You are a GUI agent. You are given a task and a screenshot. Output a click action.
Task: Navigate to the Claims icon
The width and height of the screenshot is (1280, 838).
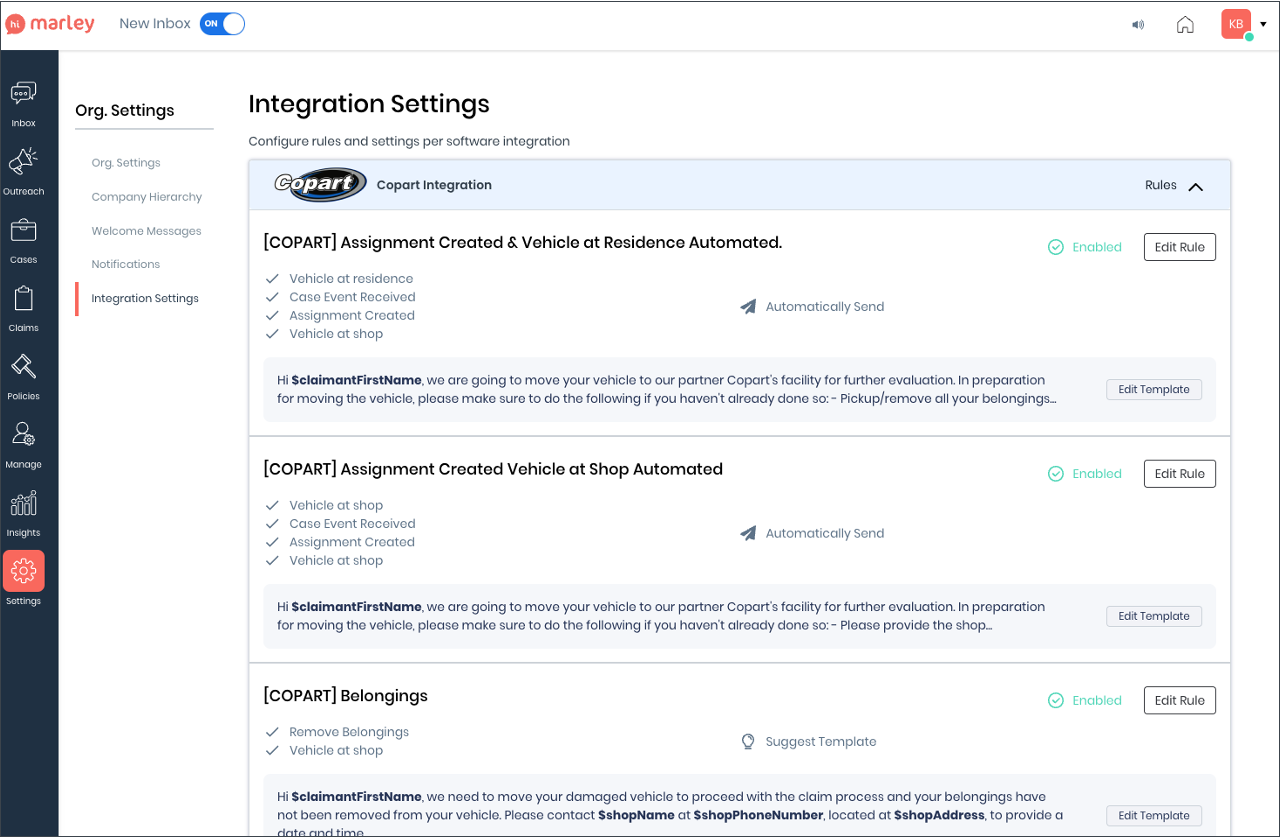[23, 304]
